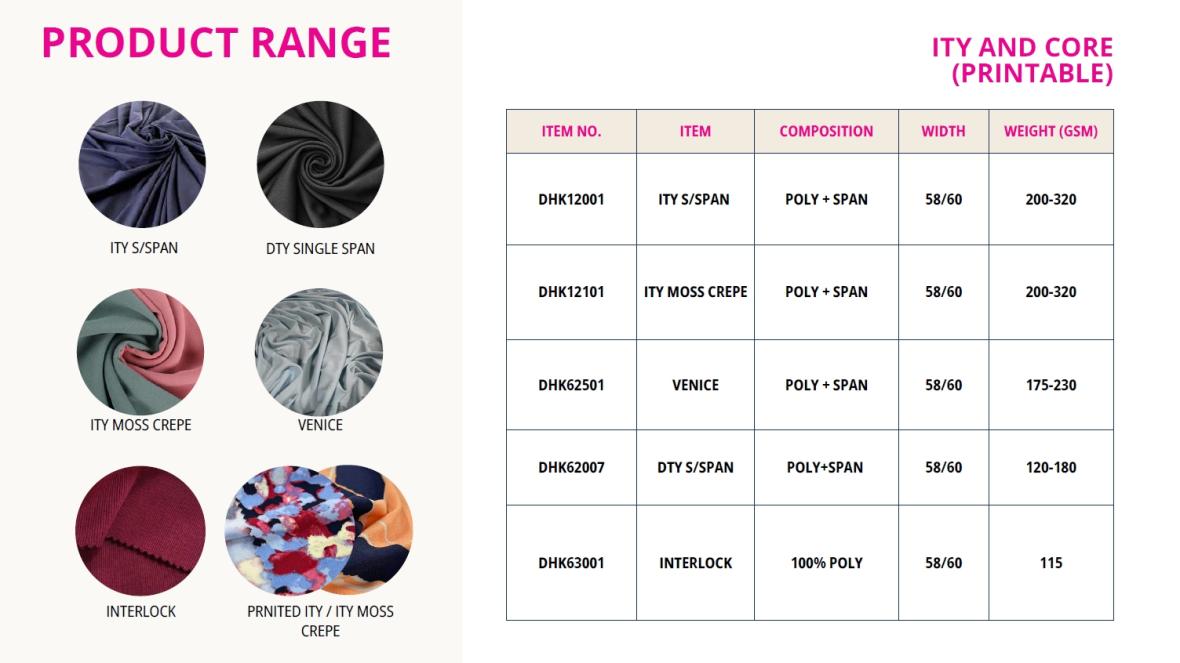The image size is (1180, 663).
Task: Select the ITY AND CORE (PRINTABLE) title
Action: coord(1022,60)
